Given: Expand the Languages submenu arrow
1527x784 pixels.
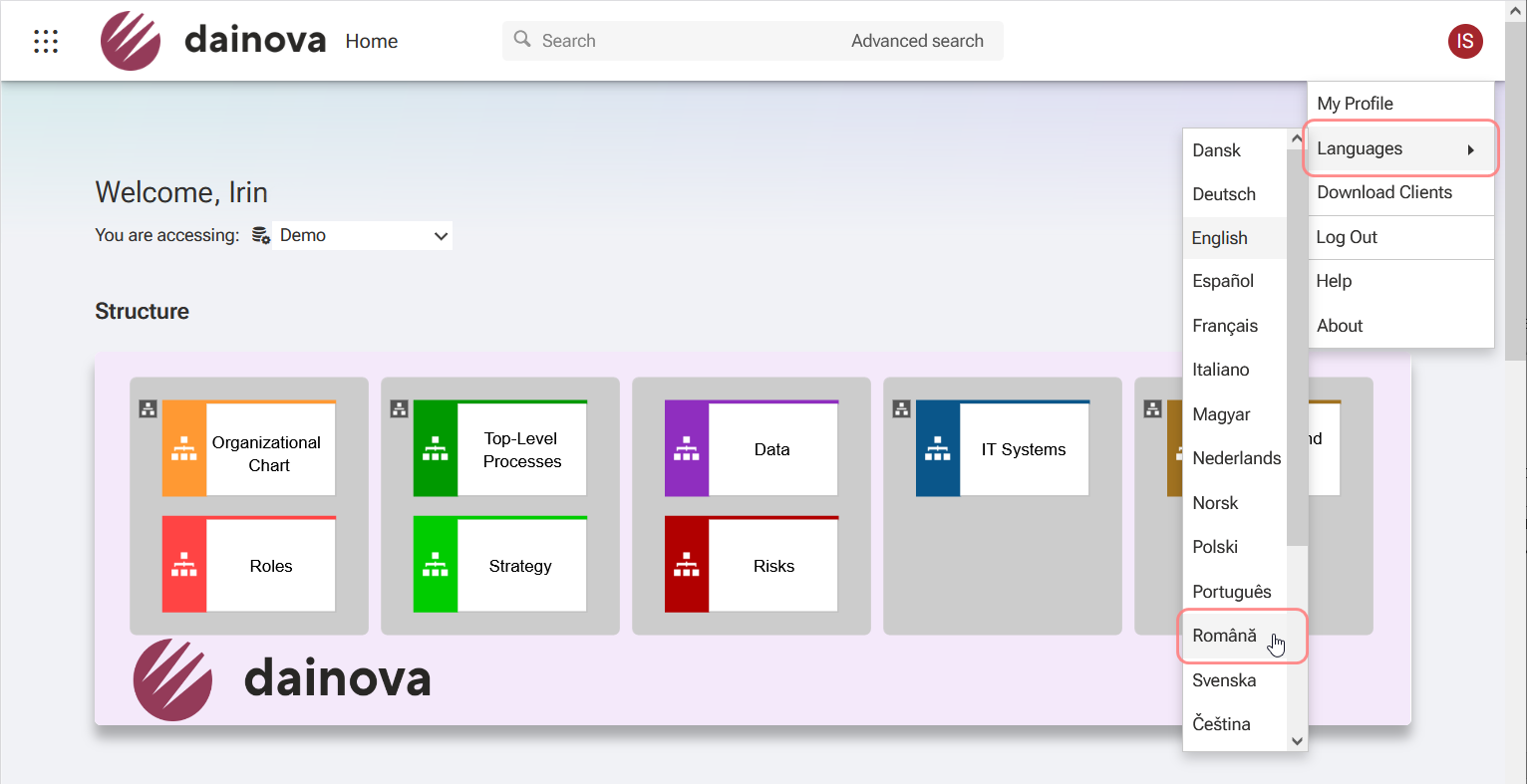Looking at the screenshot, I should pyautogui.click(x=1472, y=148).
